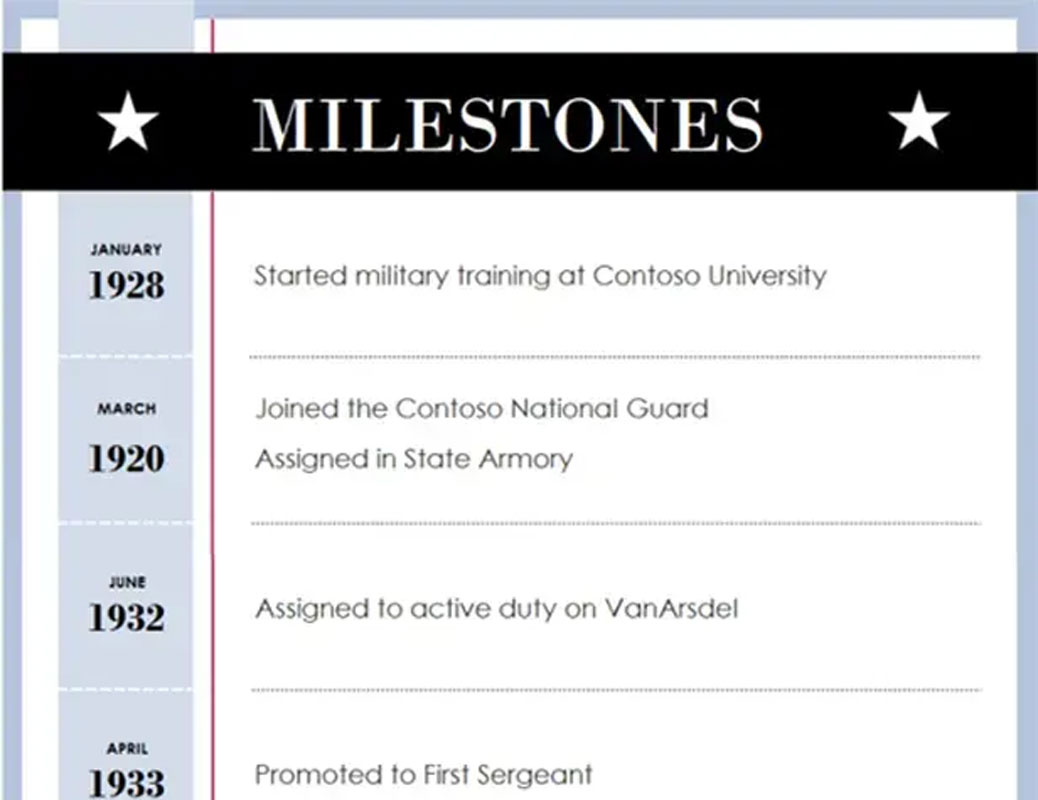
Task: Click the 'Promoted to First Sergeant' entry
Action: (x=423, y=774)
